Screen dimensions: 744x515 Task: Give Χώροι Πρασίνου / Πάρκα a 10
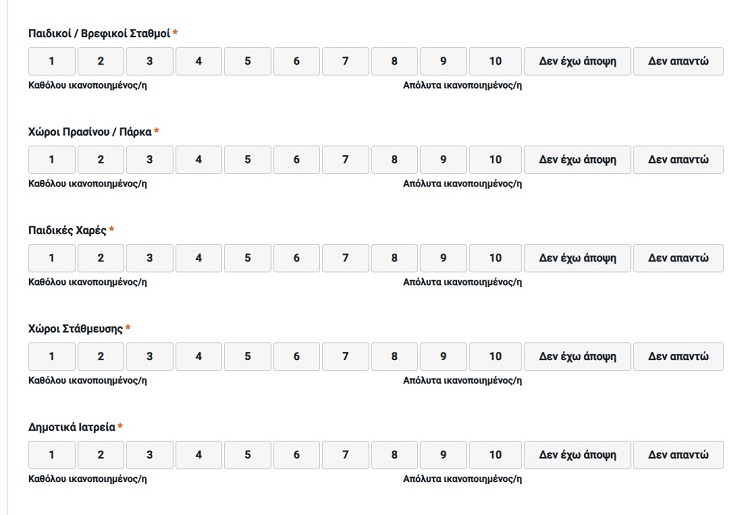[x=495, y=160]
